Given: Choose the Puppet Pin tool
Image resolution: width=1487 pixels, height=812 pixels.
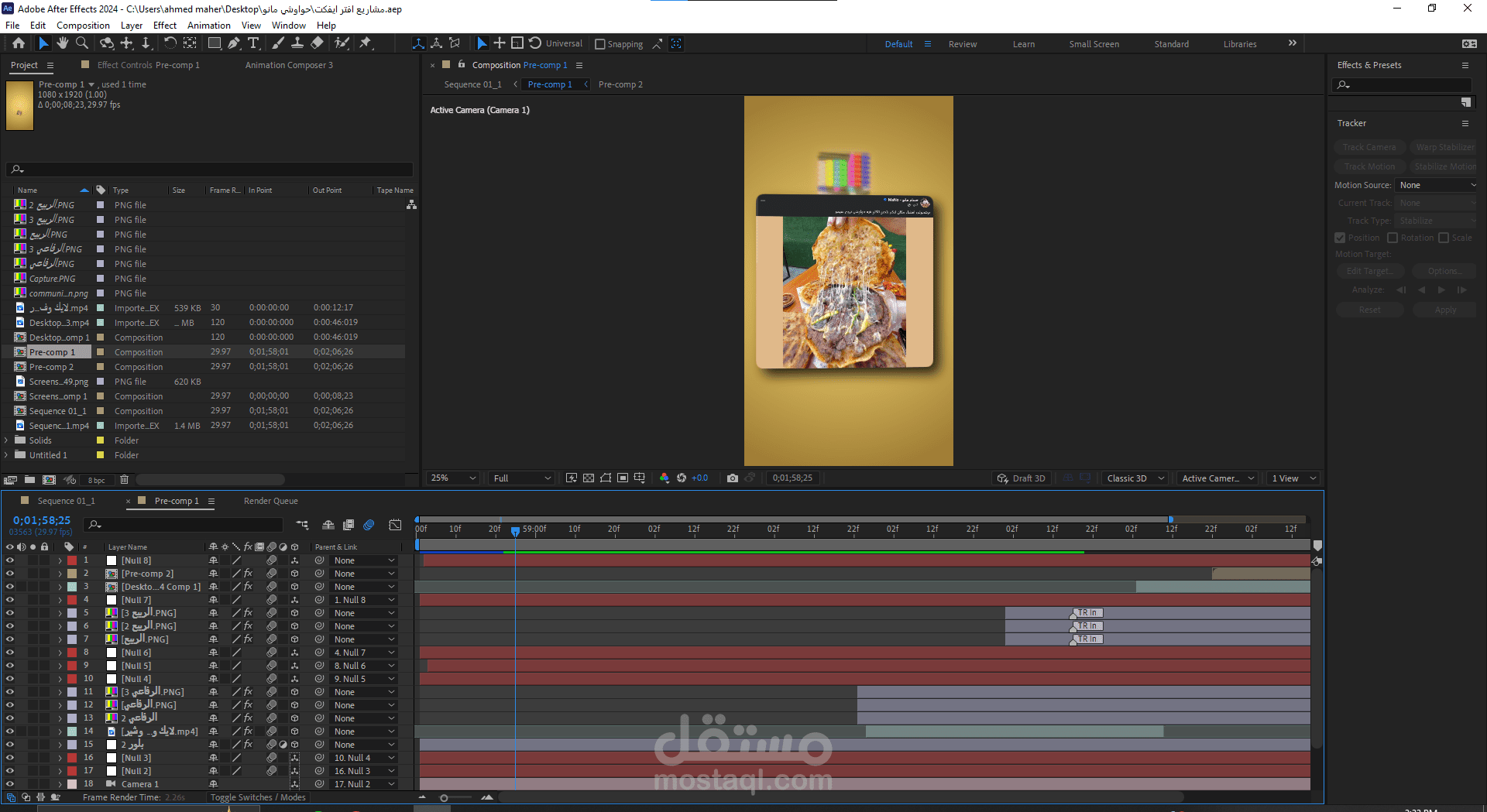Looking at the screenshot, I should [366, 43].
